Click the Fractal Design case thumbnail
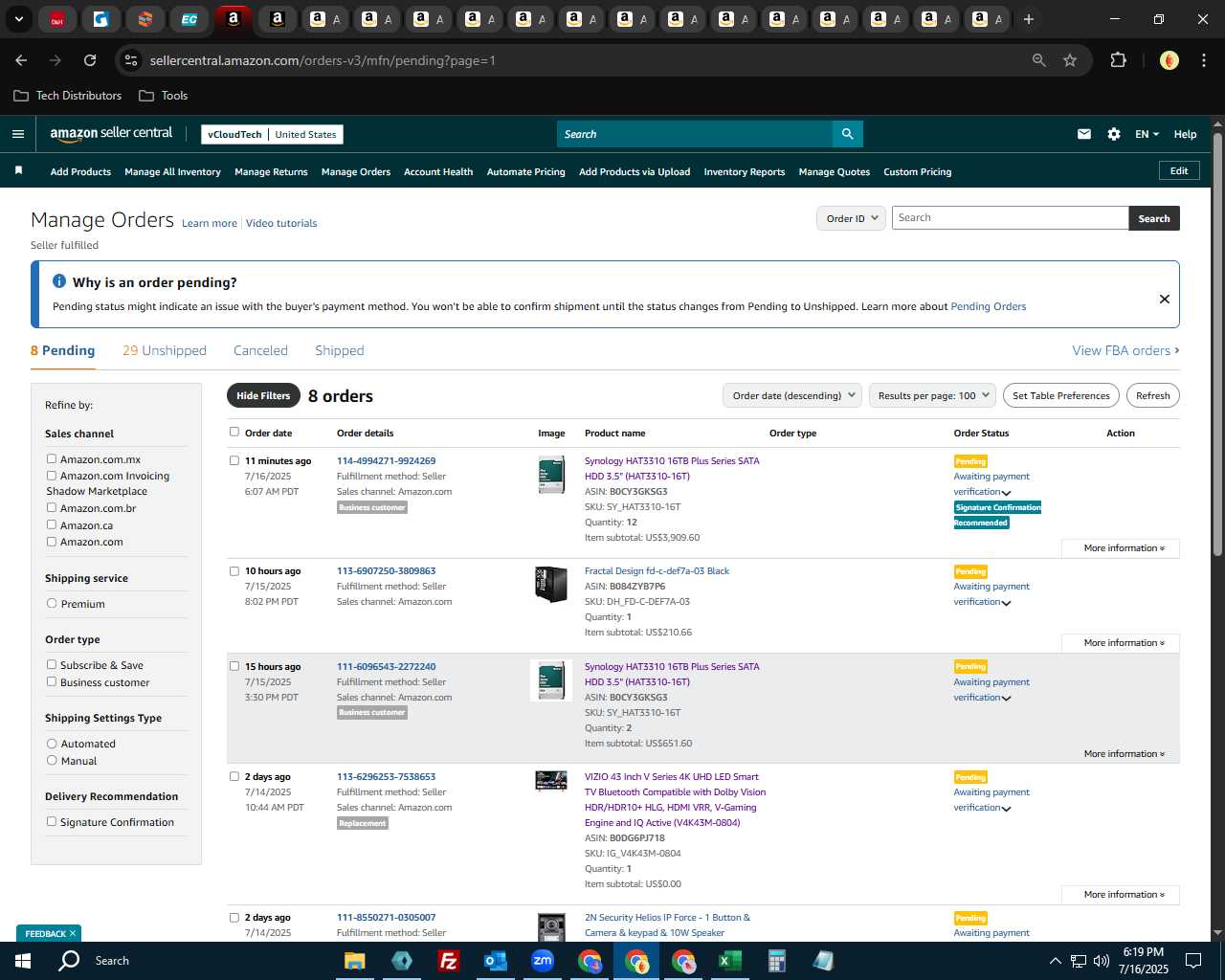The width and height of the screenshot is (1225, 980). (551, 584)
